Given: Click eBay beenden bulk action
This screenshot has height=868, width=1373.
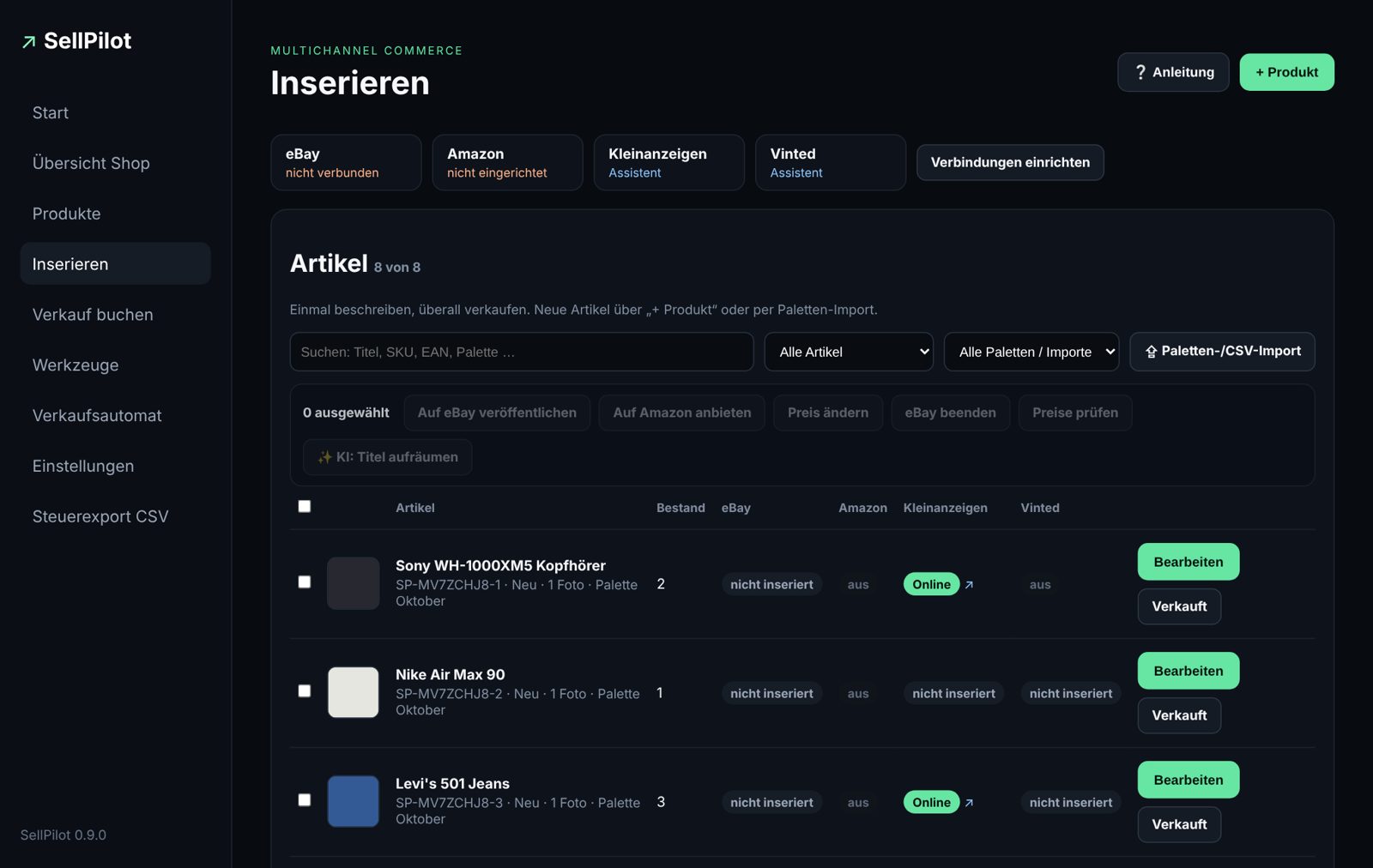Looking at the screenshot, I should click(x=950, y=413).
